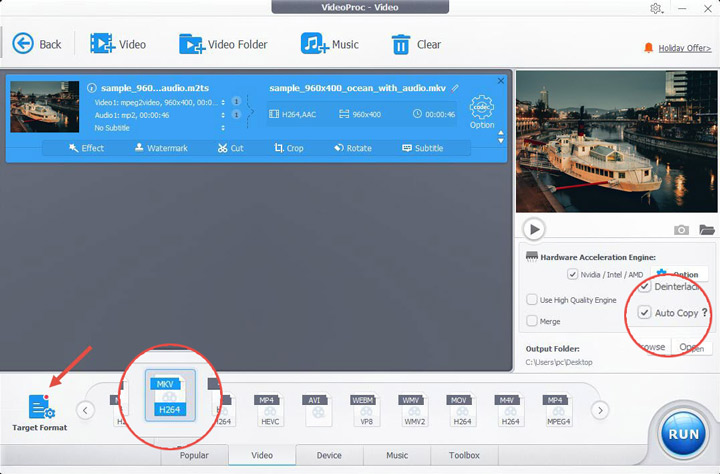Move the video item down the list

(501, 141)
